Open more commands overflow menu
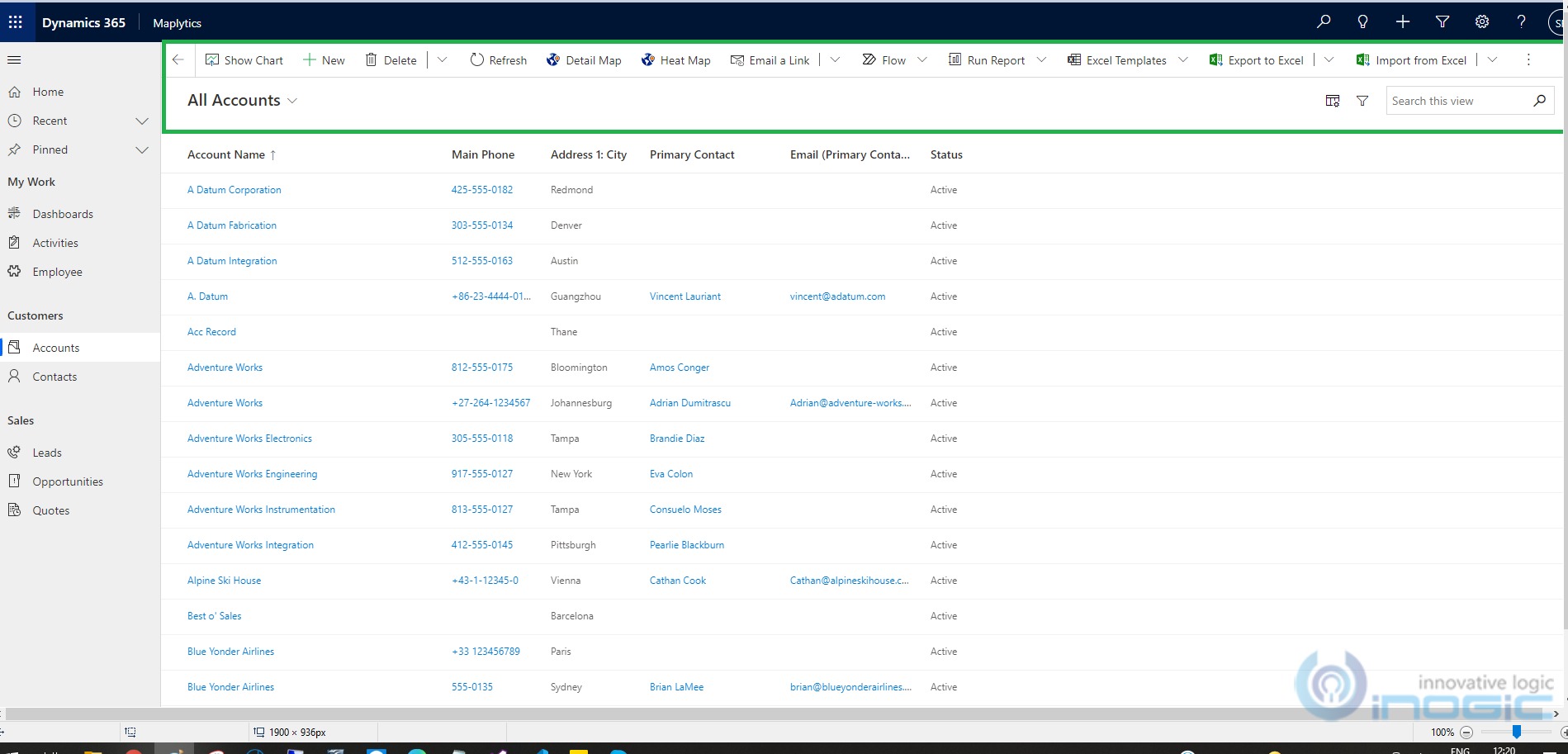1568x754 pixels. (x=1528, y=59)
